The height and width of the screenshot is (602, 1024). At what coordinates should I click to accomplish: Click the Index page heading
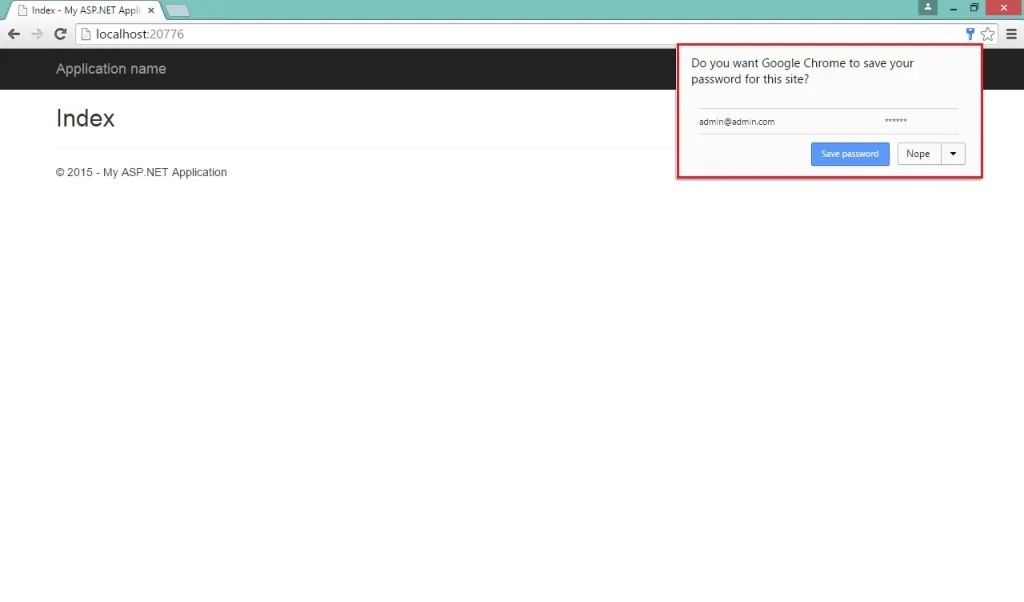coord(86,118)
